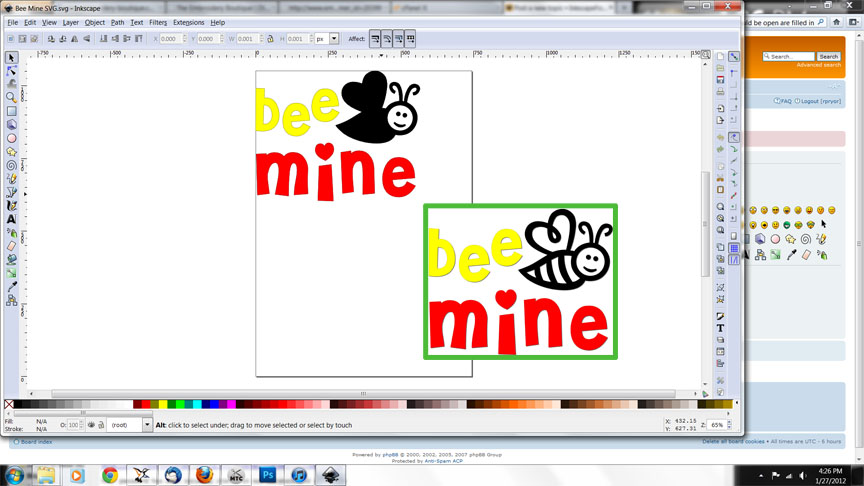
Task: Click the W width spinner arrows
Action: coord(261,39)
